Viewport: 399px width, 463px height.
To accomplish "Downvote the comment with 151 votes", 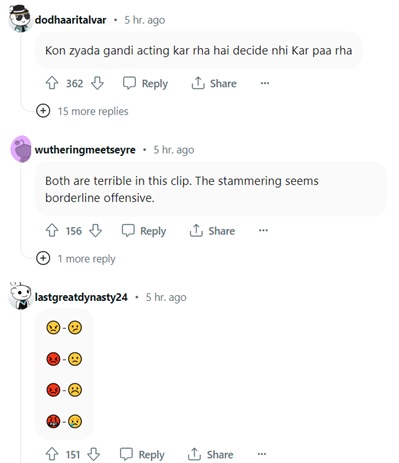I will pos(94,454).
